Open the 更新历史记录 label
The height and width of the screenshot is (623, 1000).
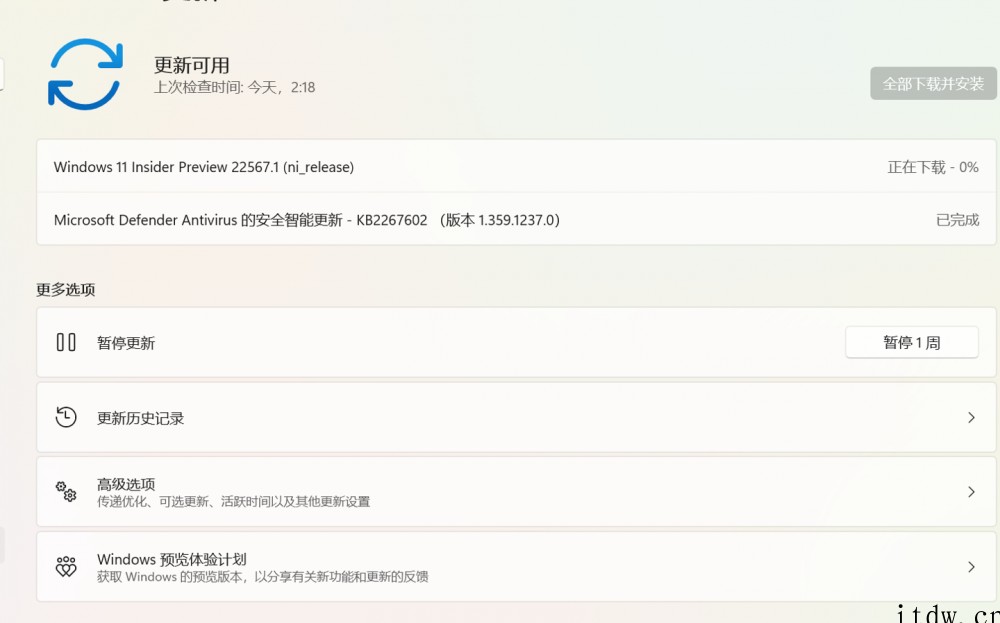coord(140,418)
